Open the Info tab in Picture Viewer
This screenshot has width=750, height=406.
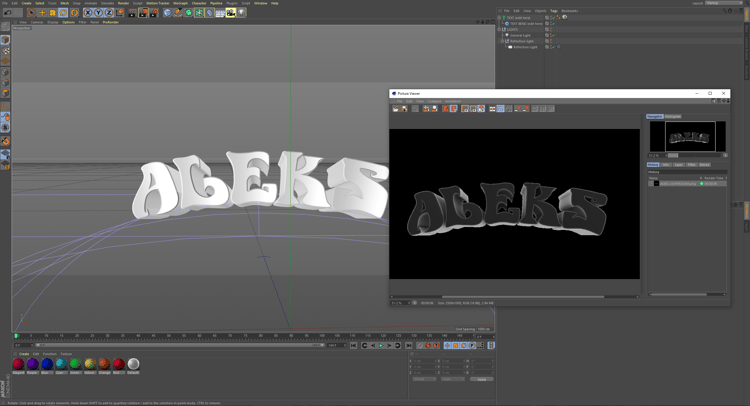coord(666,165)
